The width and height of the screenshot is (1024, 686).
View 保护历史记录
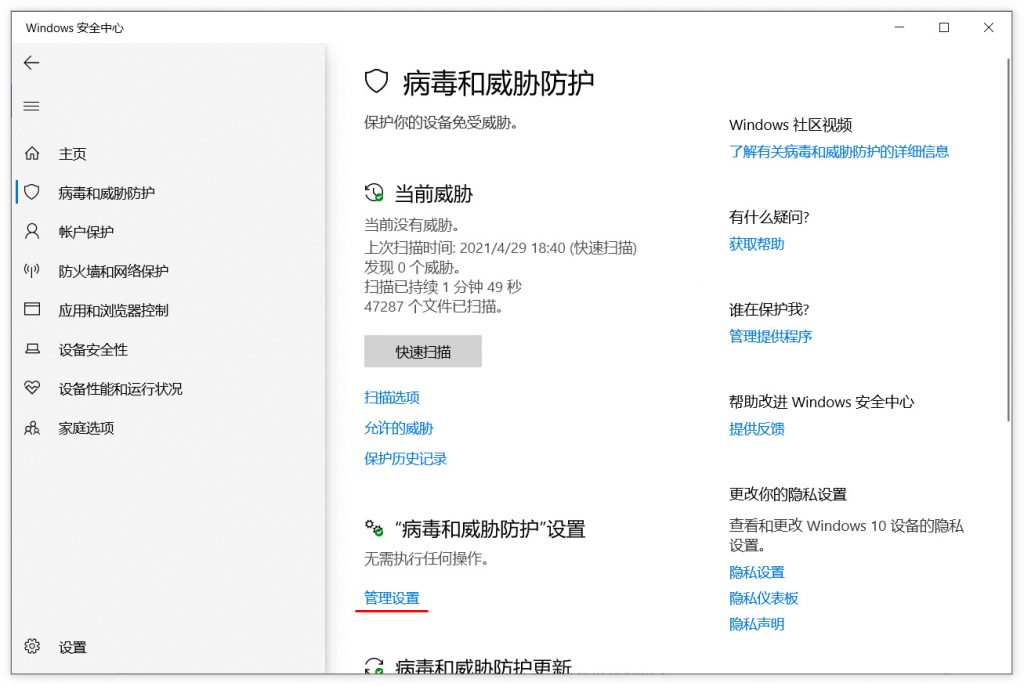(405, 459)
